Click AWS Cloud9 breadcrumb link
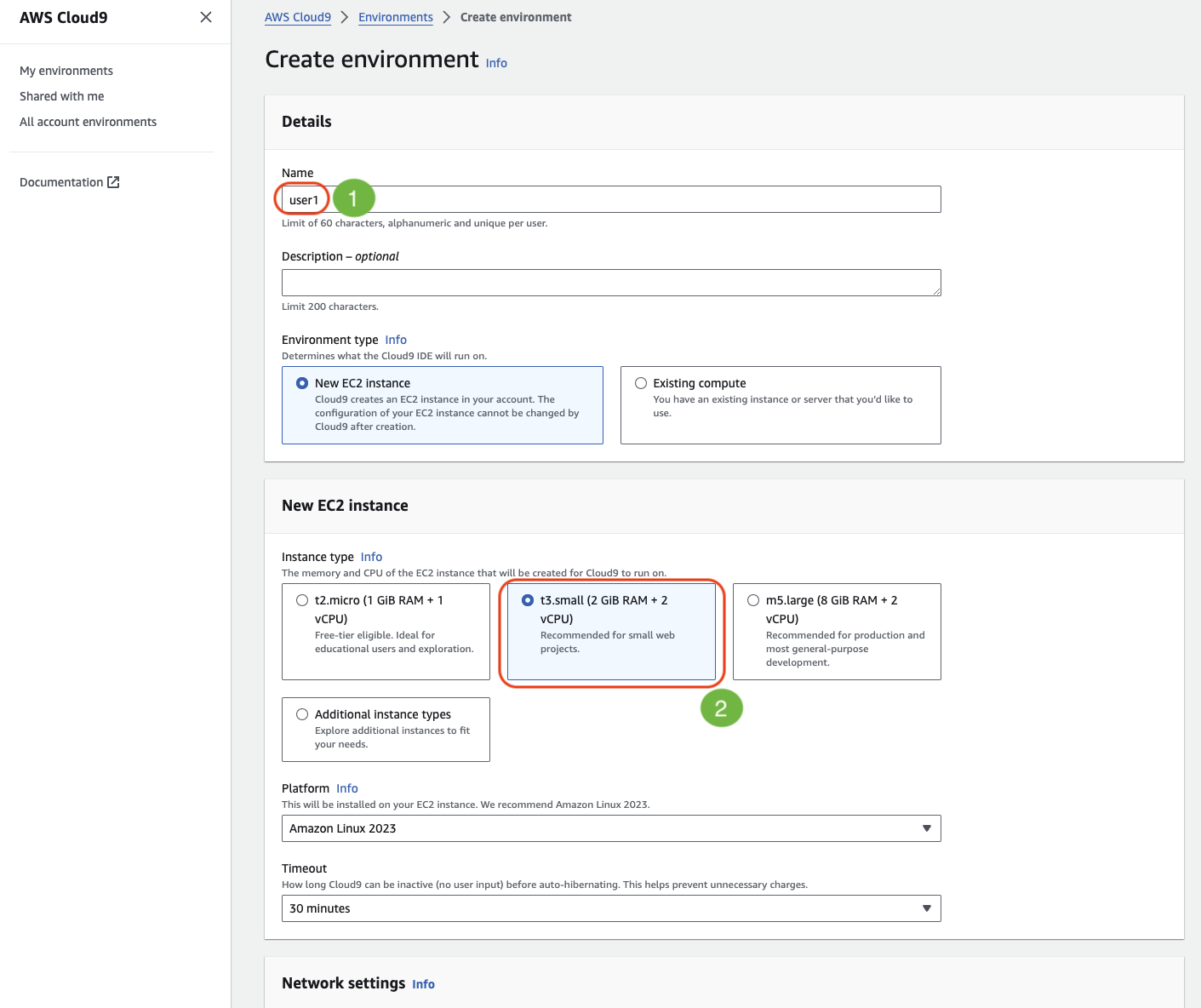This screenshot has height=1008, width=1201. pyautogui.click(x=298, y=17)
